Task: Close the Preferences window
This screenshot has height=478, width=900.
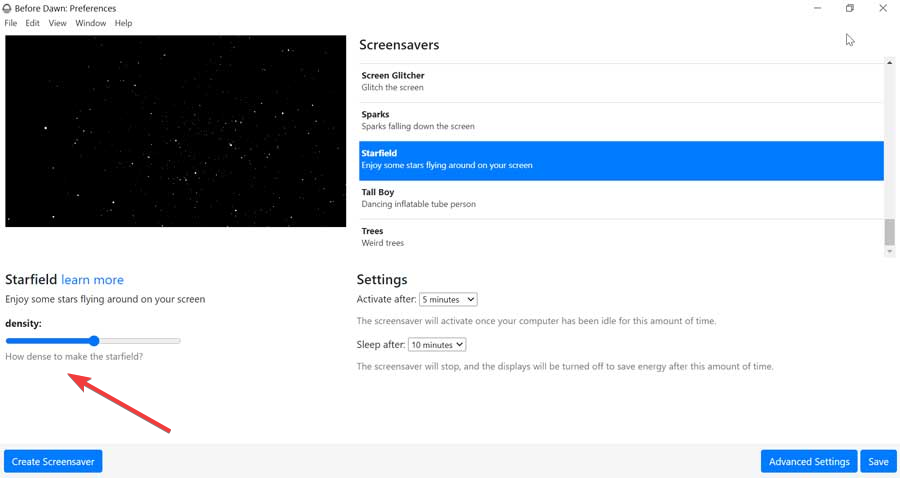Action: coord(883,8)
